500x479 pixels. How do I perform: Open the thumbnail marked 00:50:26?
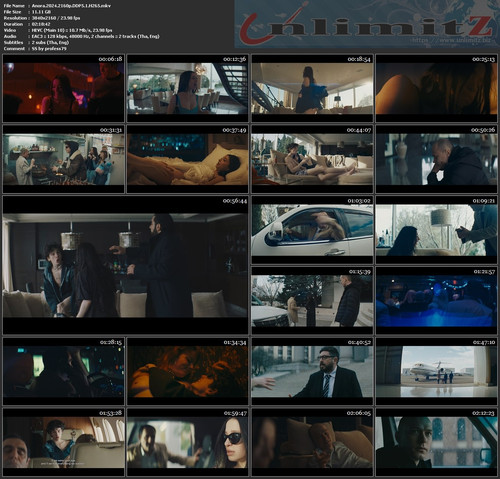tap(437, 159)
